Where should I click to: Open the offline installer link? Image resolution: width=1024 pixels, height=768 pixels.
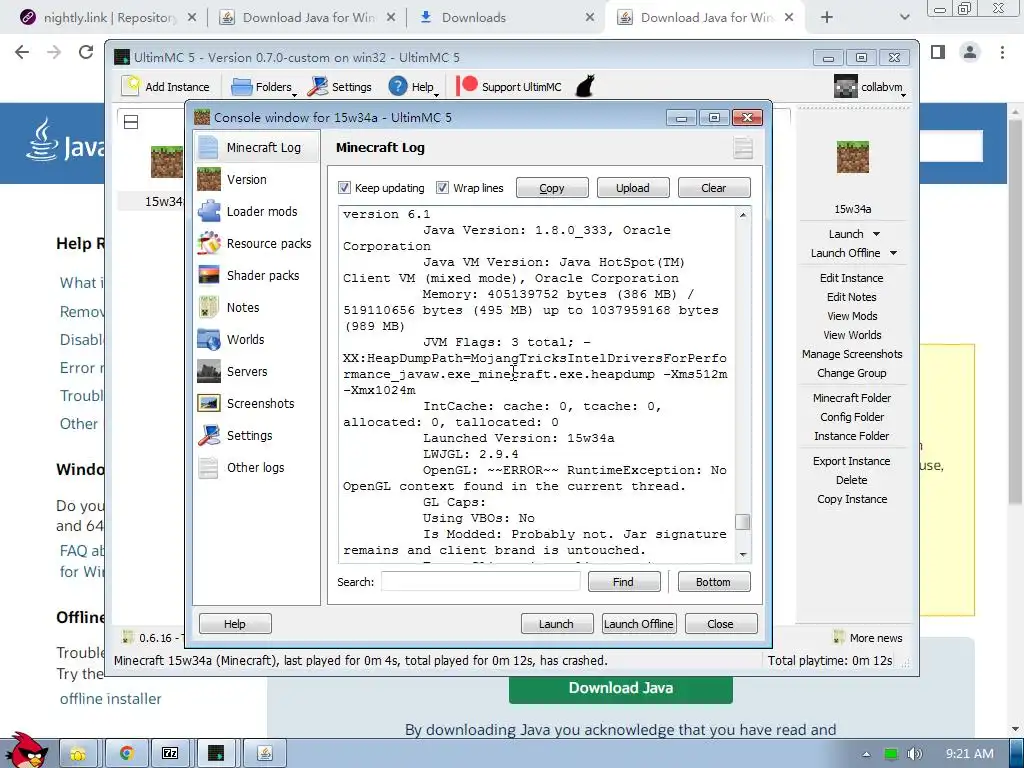click(x=110, y=699)
